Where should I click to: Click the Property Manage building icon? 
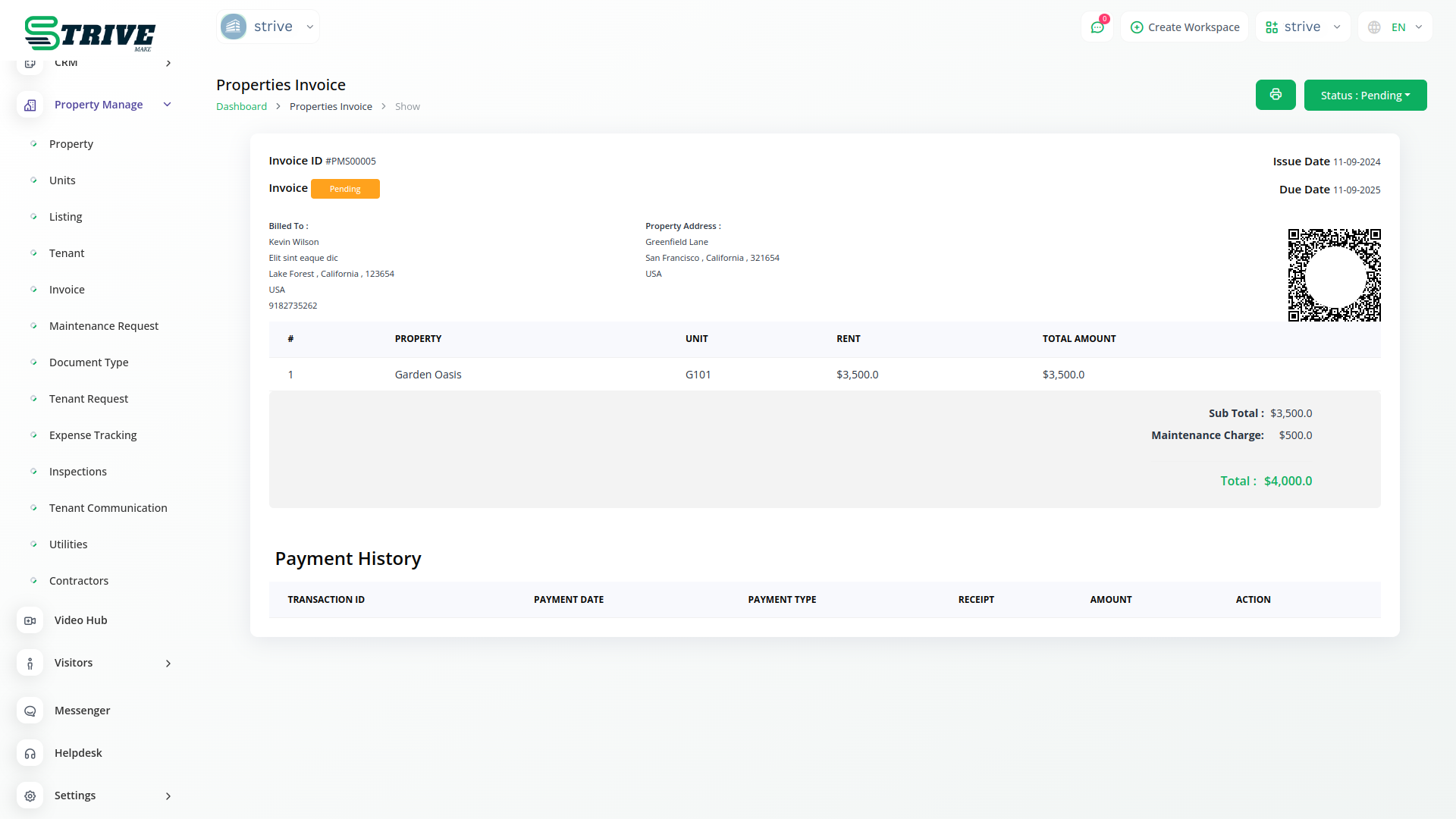pos(30,105)
